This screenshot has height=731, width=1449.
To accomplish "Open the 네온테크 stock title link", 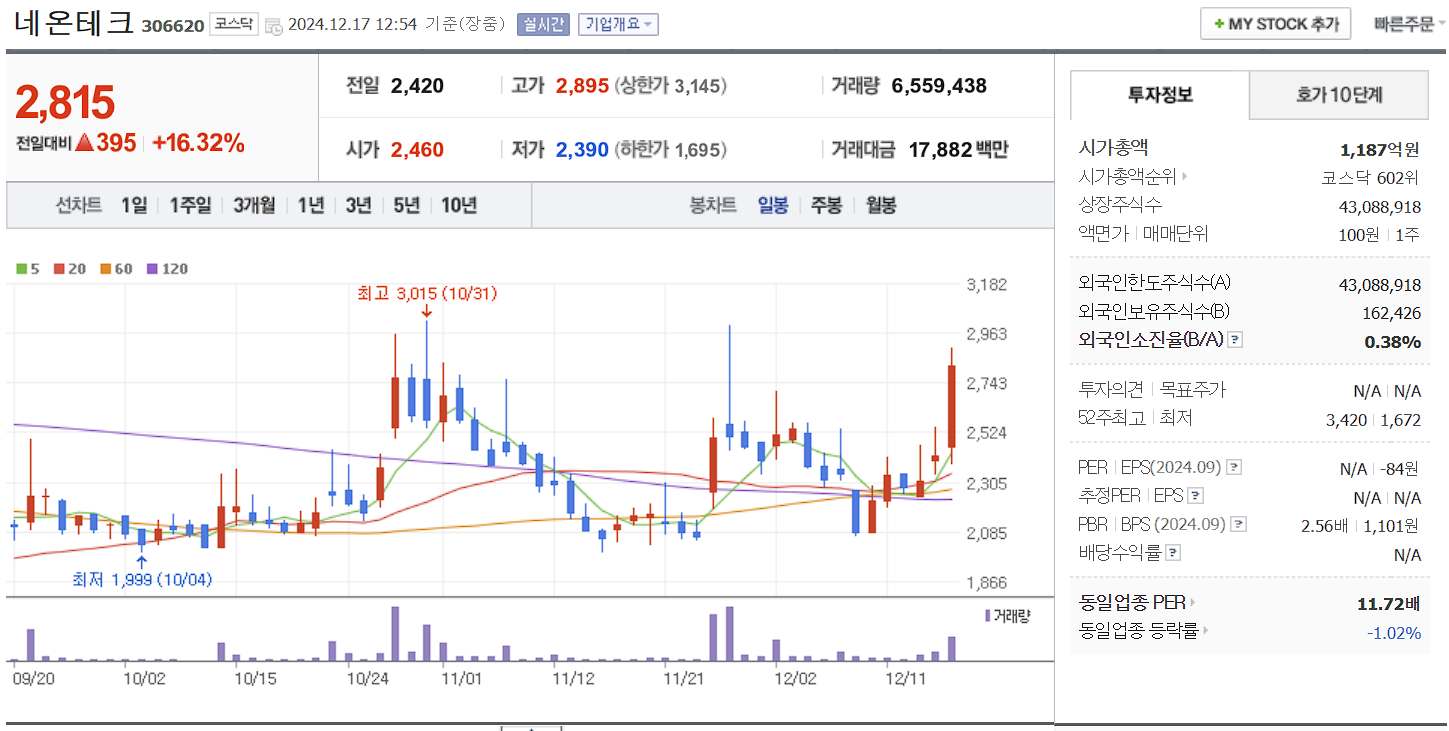I will (x=73, y=24).
